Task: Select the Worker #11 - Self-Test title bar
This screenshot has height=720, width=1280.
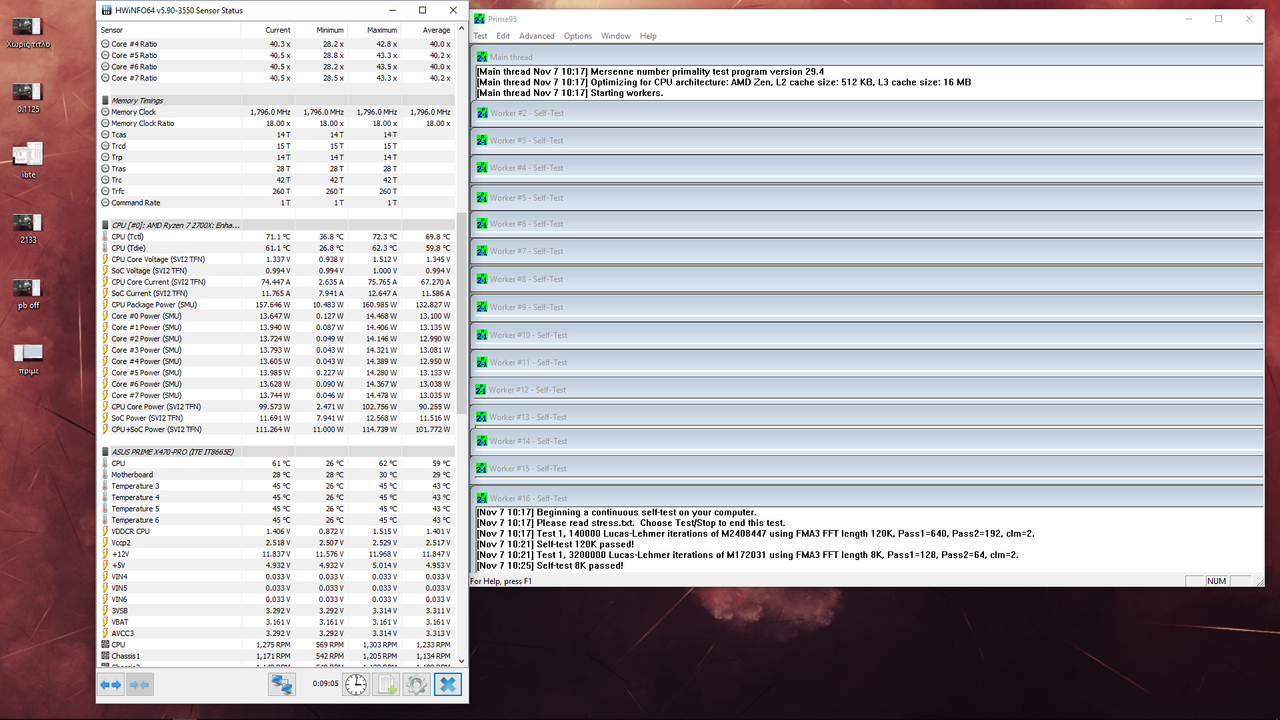Action: [866, 362]
